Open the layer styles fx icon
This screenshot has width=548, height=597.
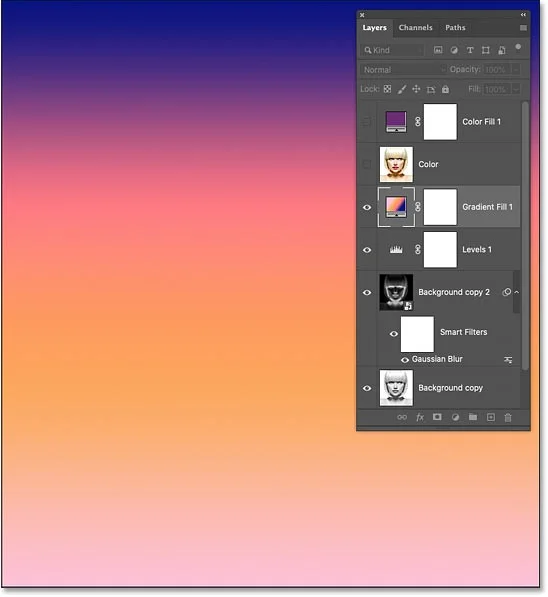[420, 417]
